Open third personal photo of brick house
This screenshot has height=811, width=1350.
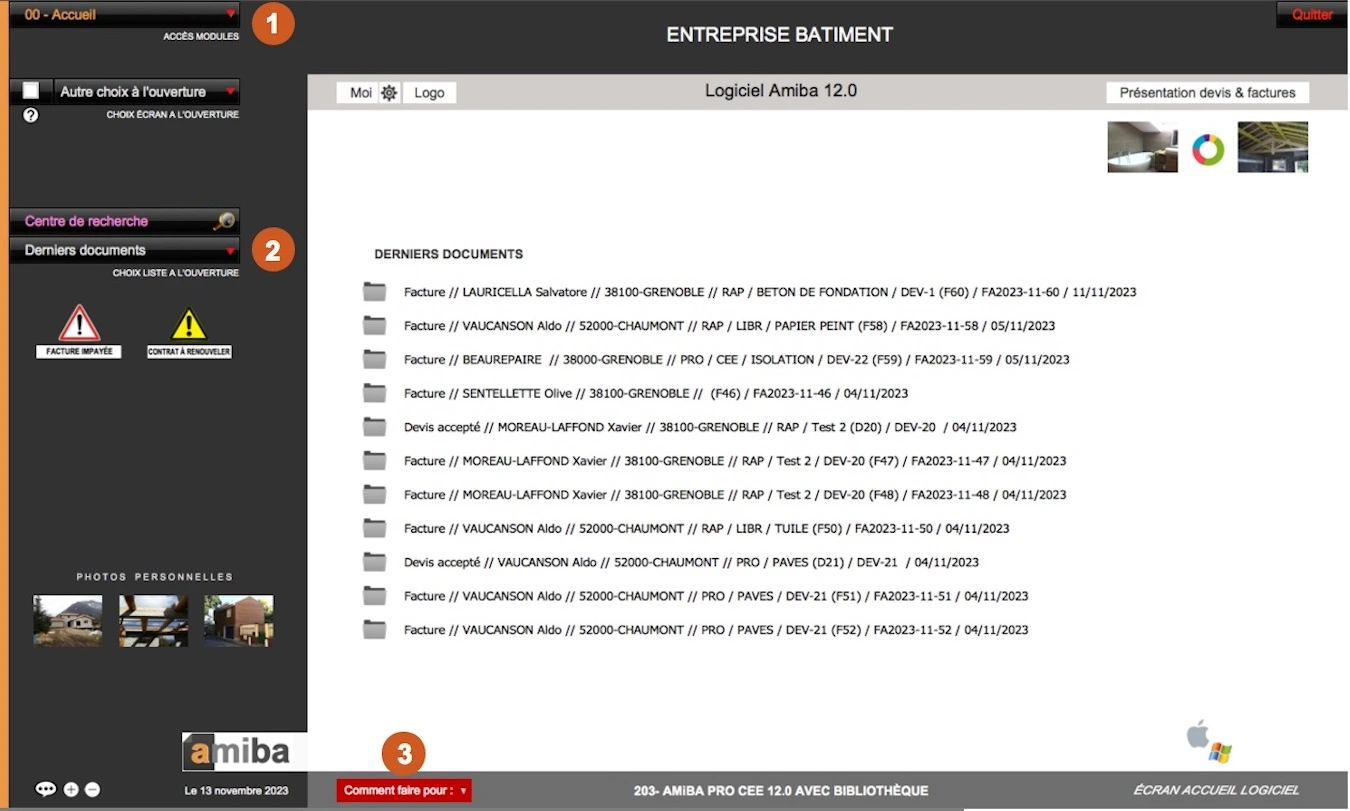(x=239, y=621)
